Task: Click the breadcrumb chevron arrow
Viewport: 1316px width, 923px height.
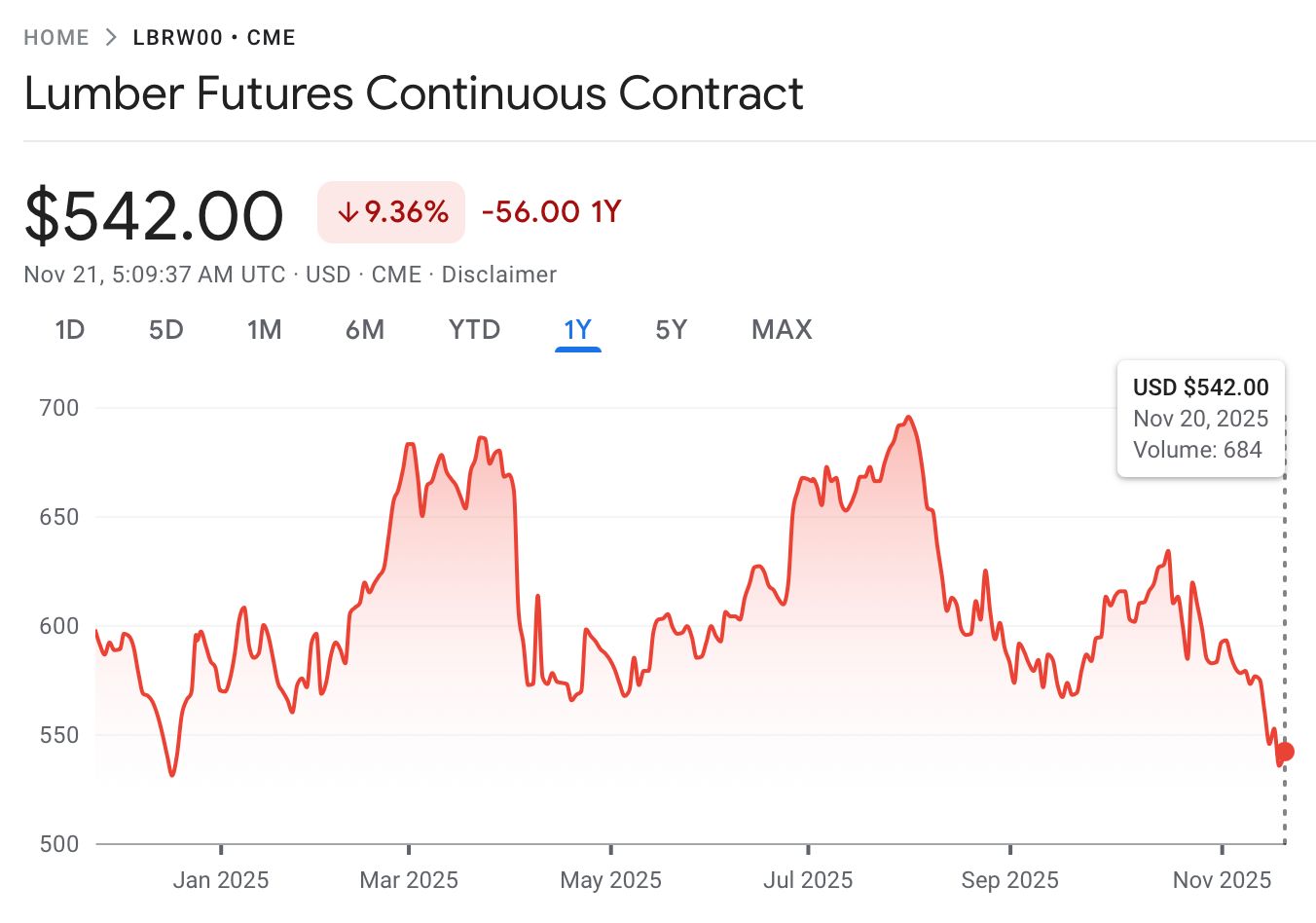Action: 111,38
